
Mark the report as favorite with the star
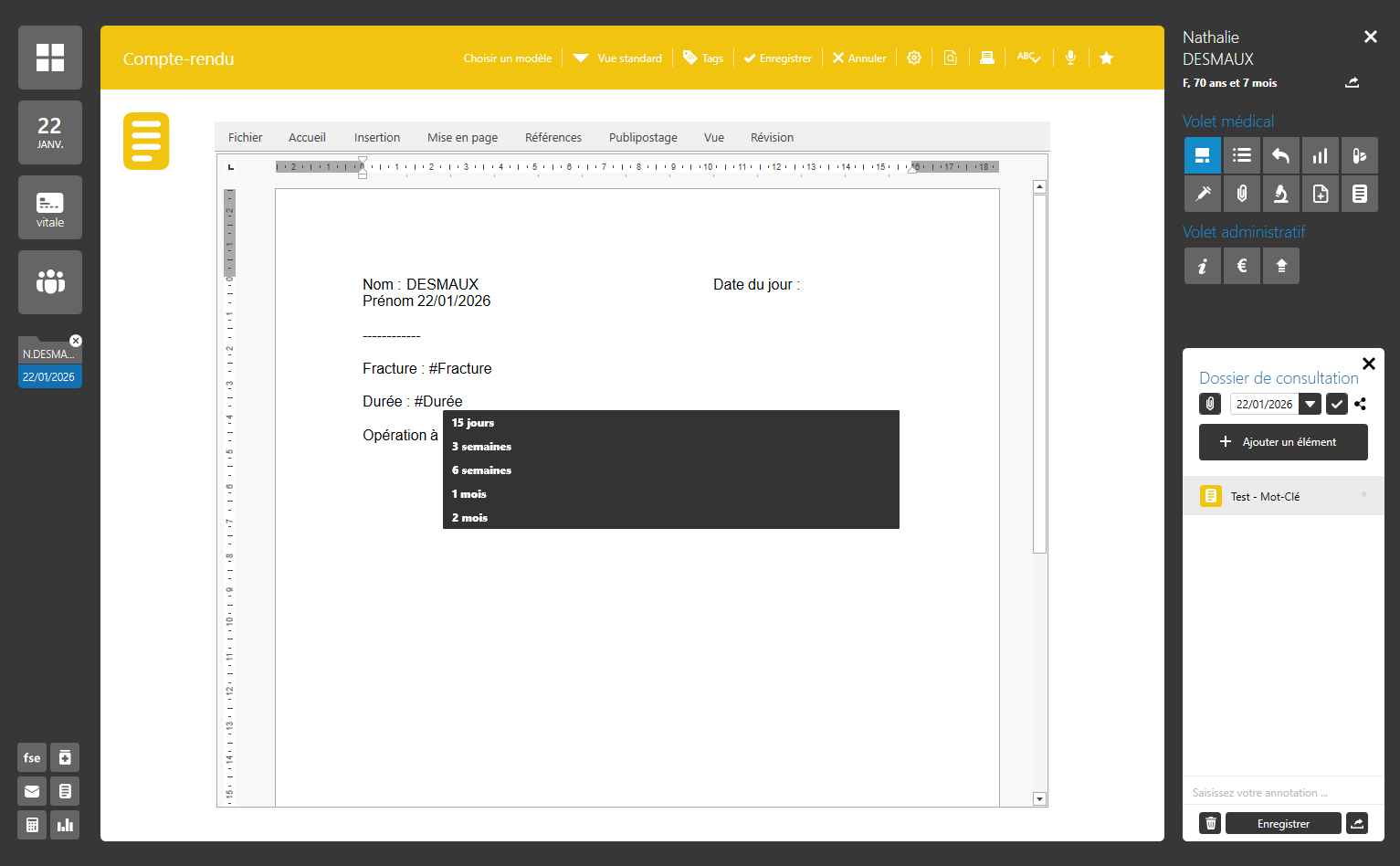click(x=1106, y=58)
